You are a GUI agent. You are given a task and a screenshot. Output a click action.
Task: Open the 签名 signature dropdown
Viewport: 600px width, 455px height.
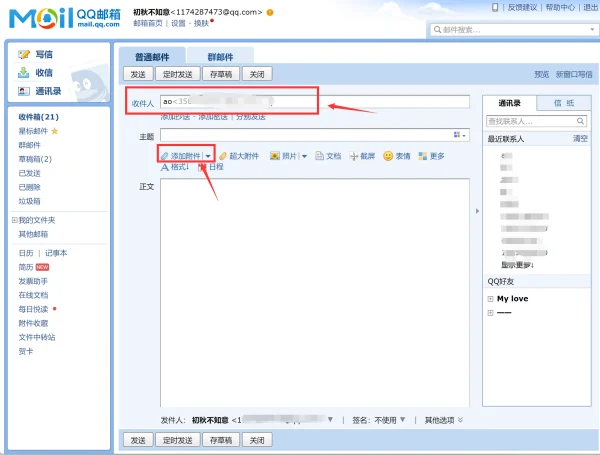(x=403, y=420)
